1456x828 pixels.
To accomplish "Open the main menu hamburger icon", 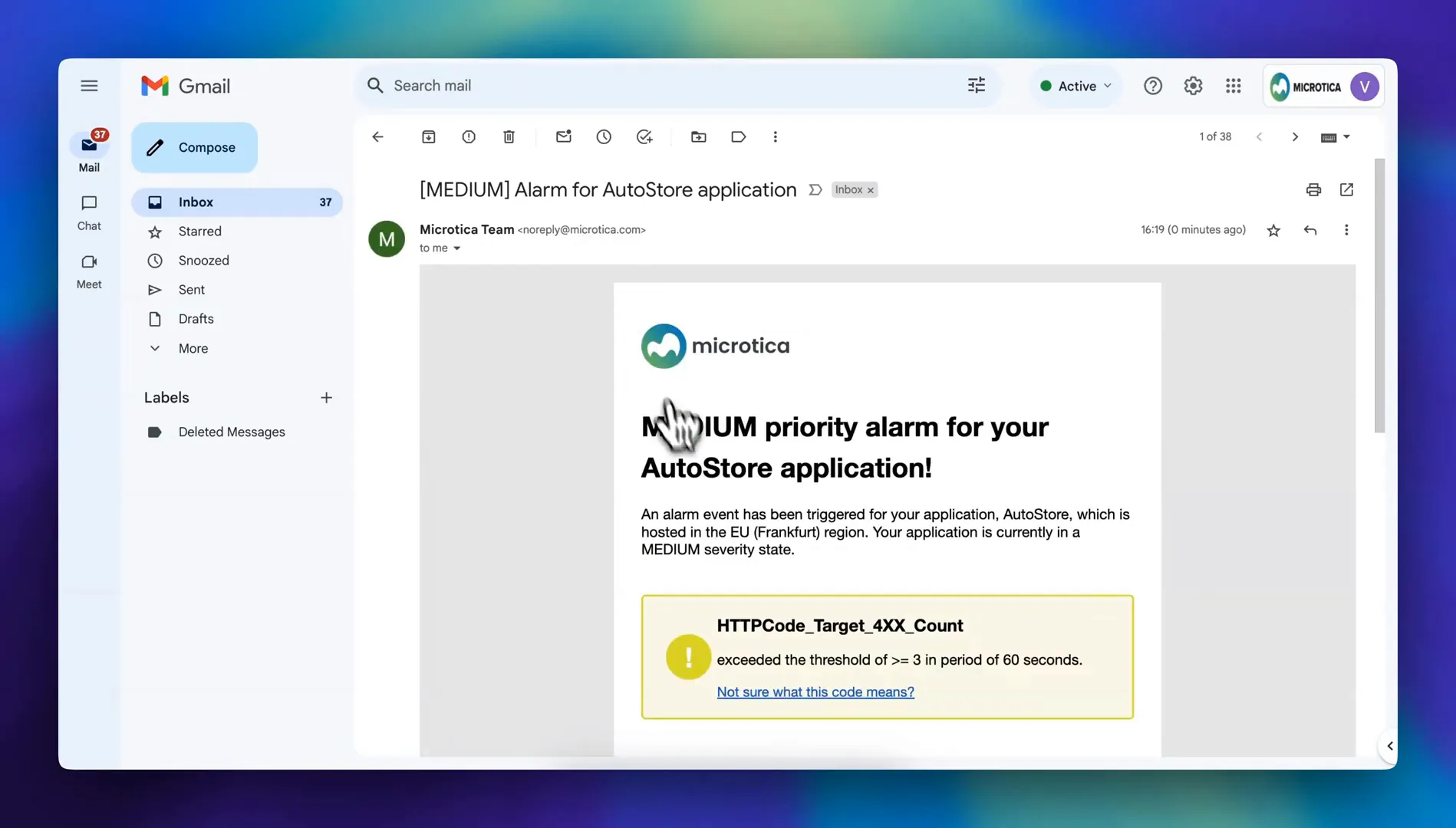I will click(89, 86).
